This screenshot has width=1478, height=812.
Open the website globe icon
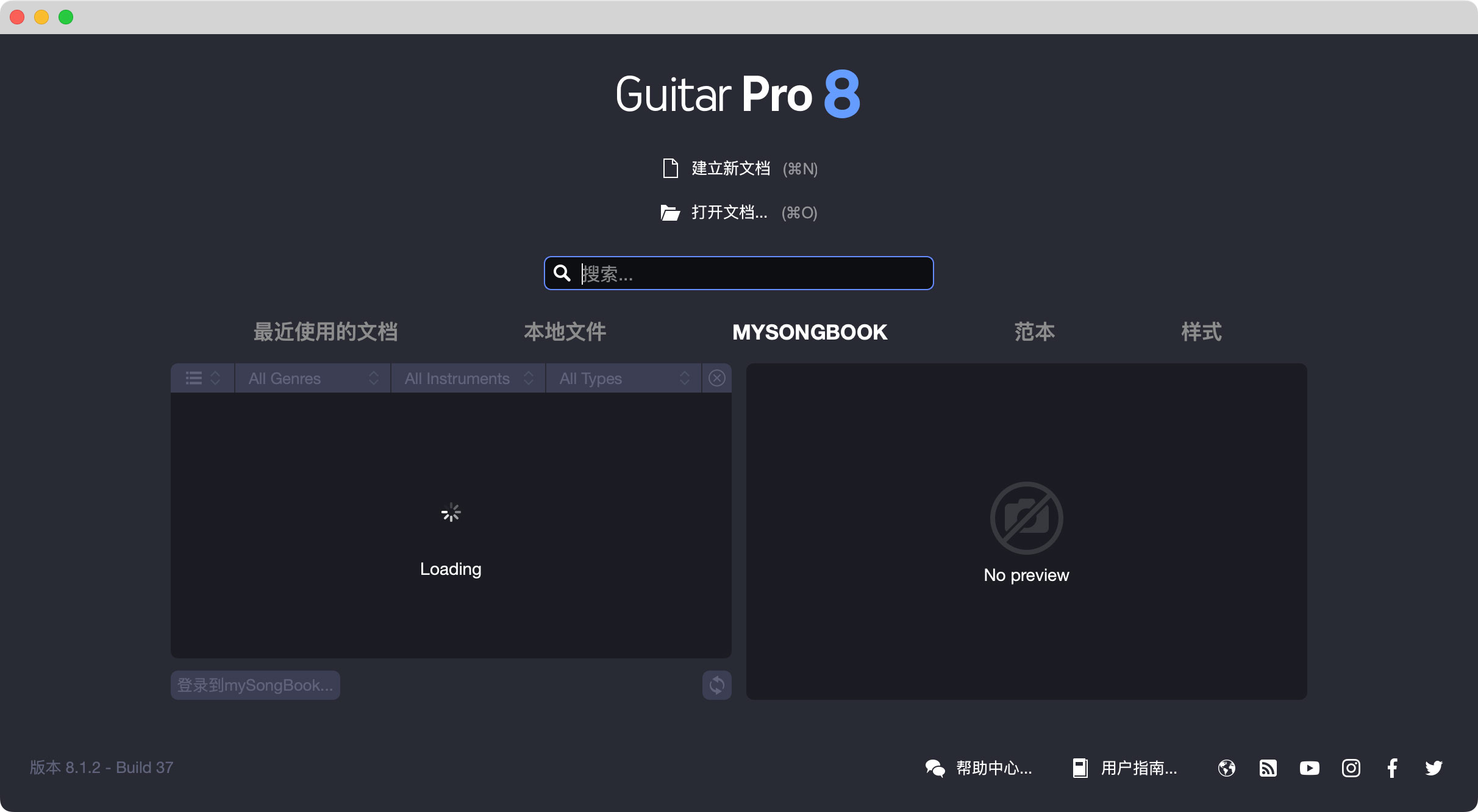1227,768
